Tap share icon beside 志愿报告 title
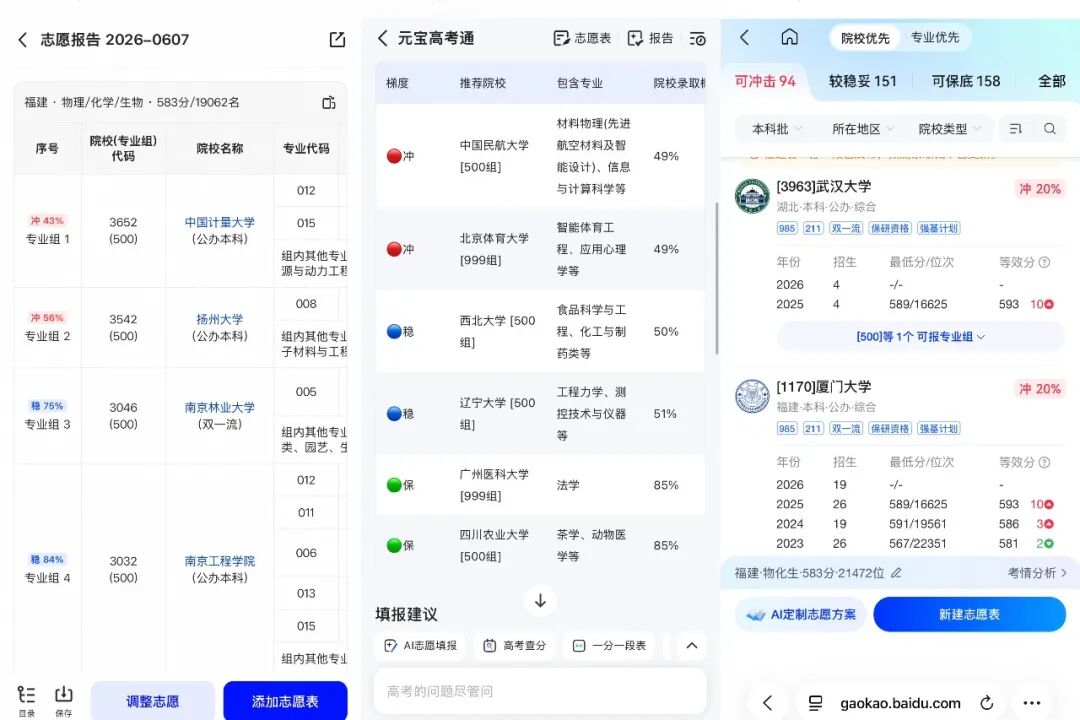This screenshot has width=1080, height=720. click(337, 39)
